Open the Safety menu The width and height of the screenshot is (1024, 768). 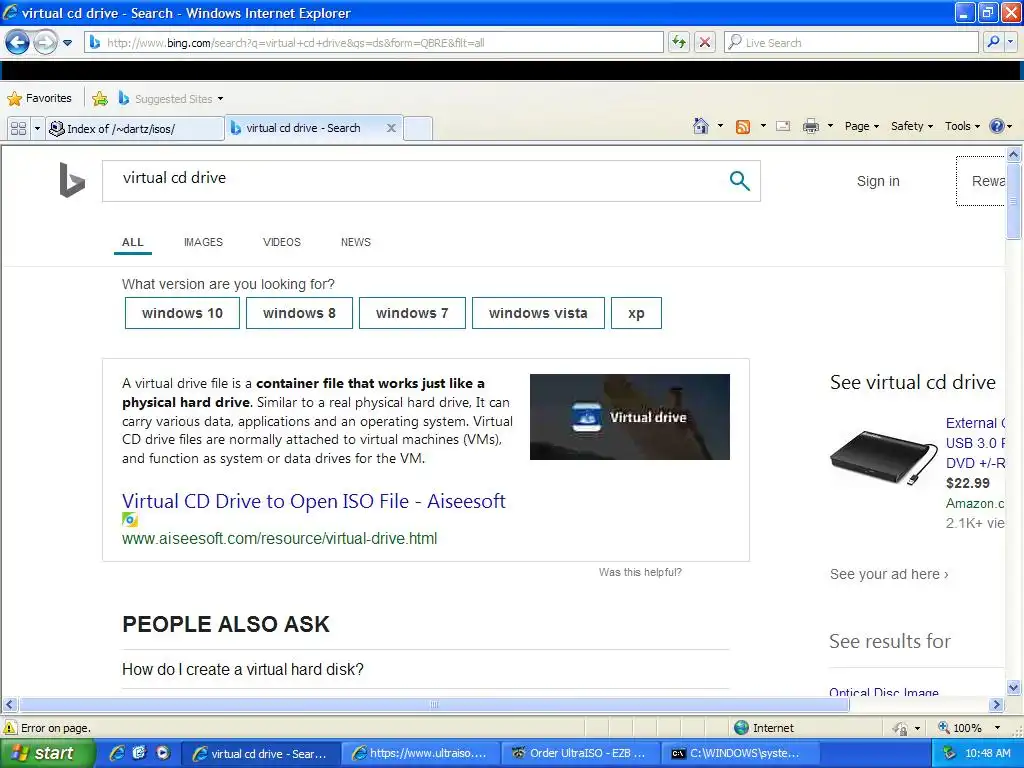[912, 126]
